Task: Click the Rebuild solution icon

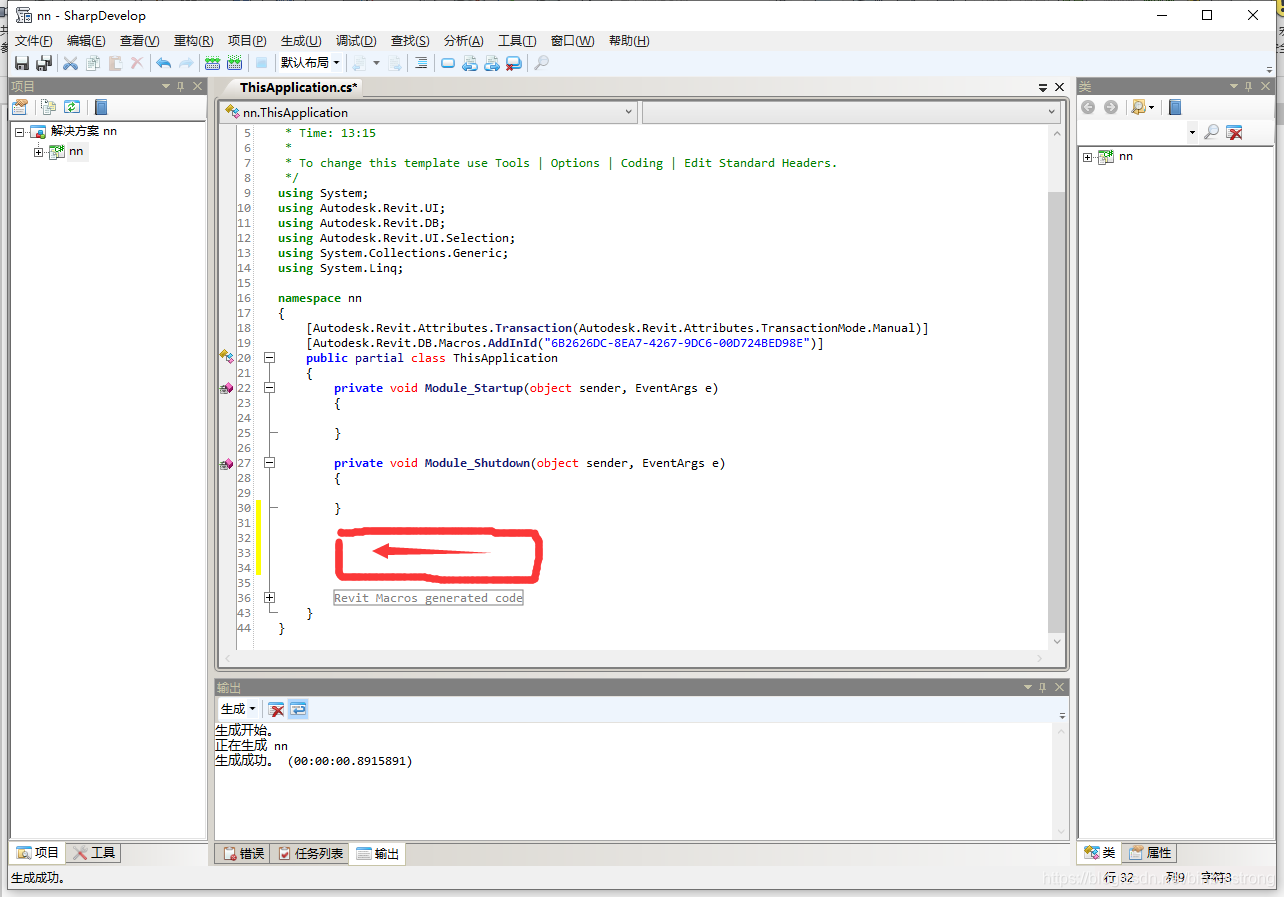Action: [234, 63]
